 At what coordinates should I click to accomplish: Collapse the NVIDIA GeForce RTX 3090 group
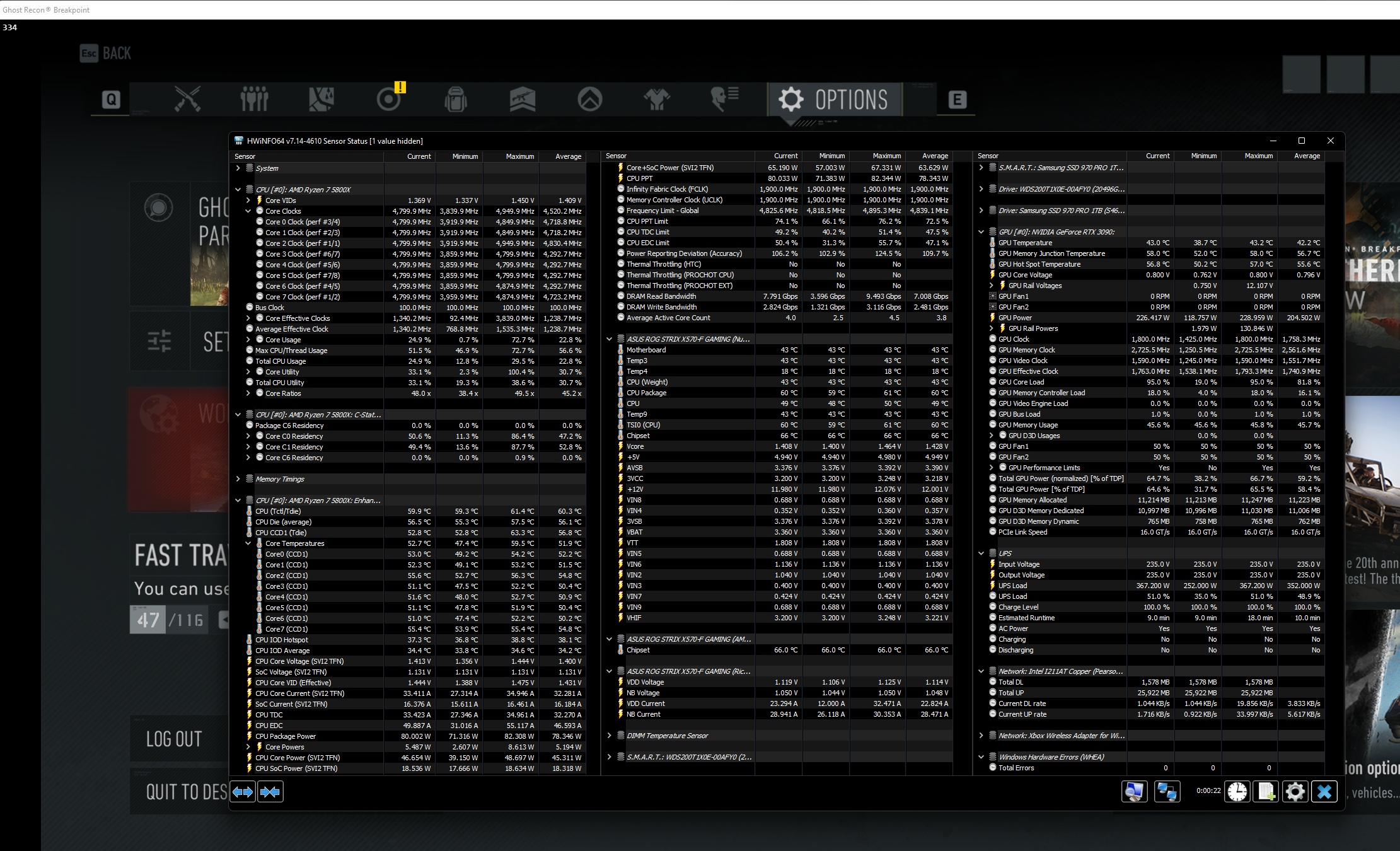point(981,232)
